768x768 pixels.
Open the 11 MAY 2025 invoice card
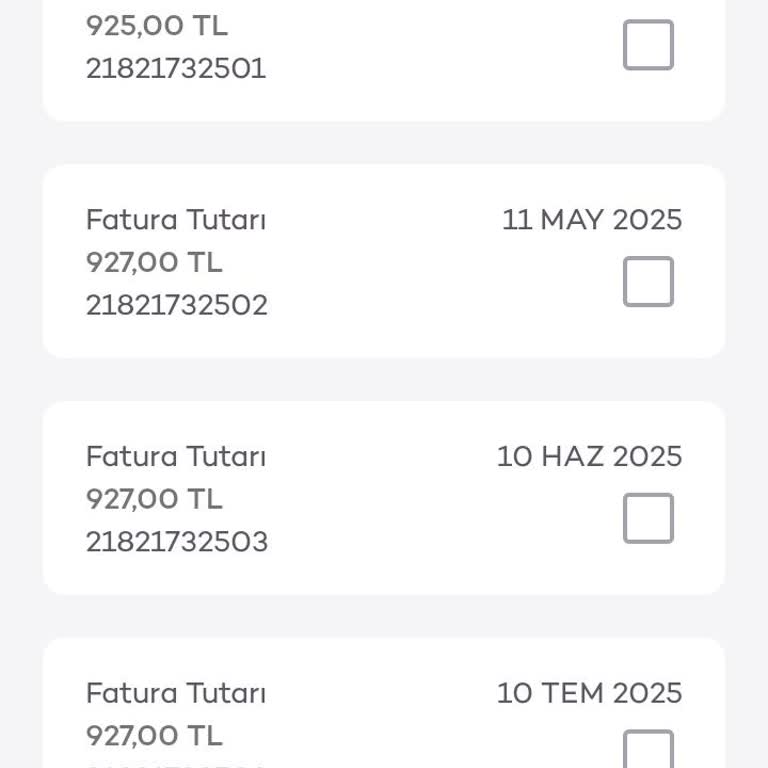(384, 261)
